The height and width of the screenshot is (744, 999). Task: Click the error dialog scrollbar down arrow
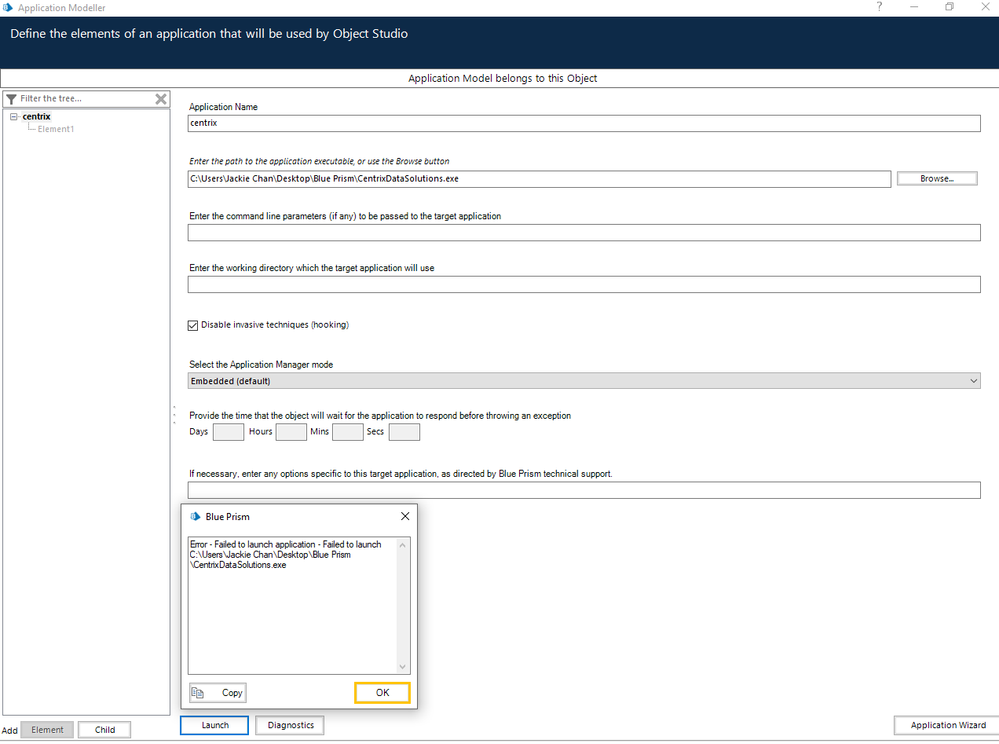tap(403, 666)
